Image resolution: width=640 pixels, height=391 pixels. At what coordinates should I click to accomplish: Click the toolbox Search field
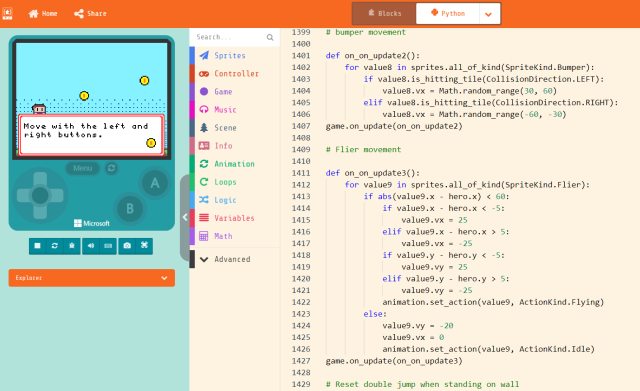point(229,37)
